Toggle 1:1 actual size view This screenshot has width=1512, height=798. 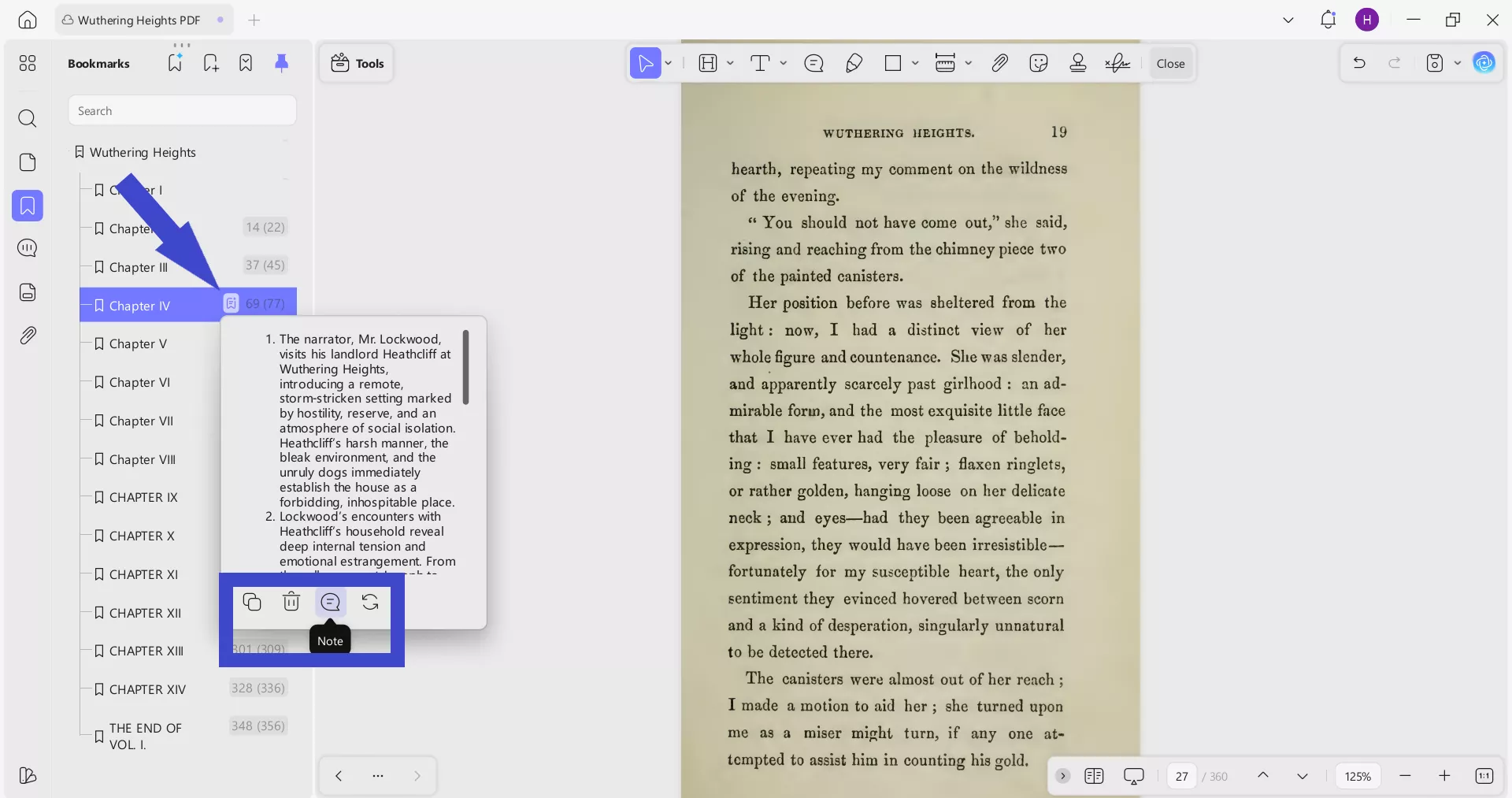click(x=1485, y=776)
